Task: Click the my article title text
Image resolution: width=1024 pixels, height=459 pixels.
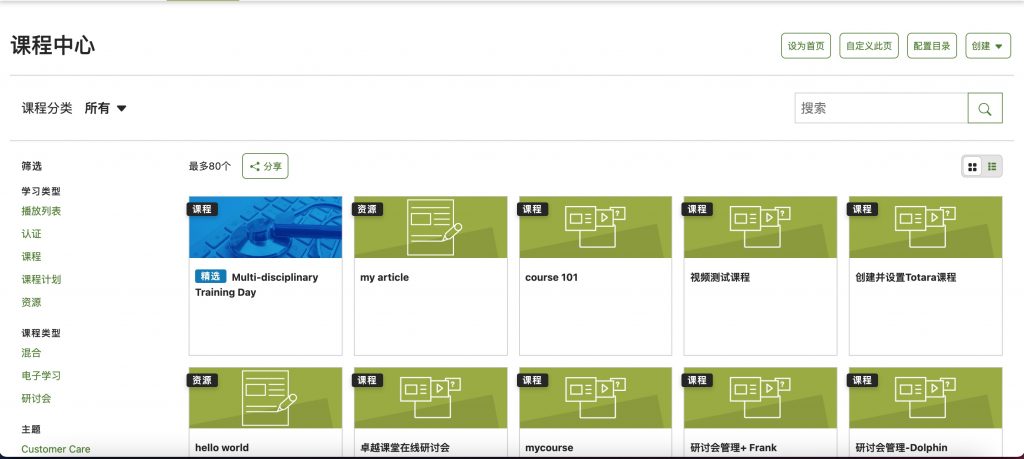Action: [385, 277]
